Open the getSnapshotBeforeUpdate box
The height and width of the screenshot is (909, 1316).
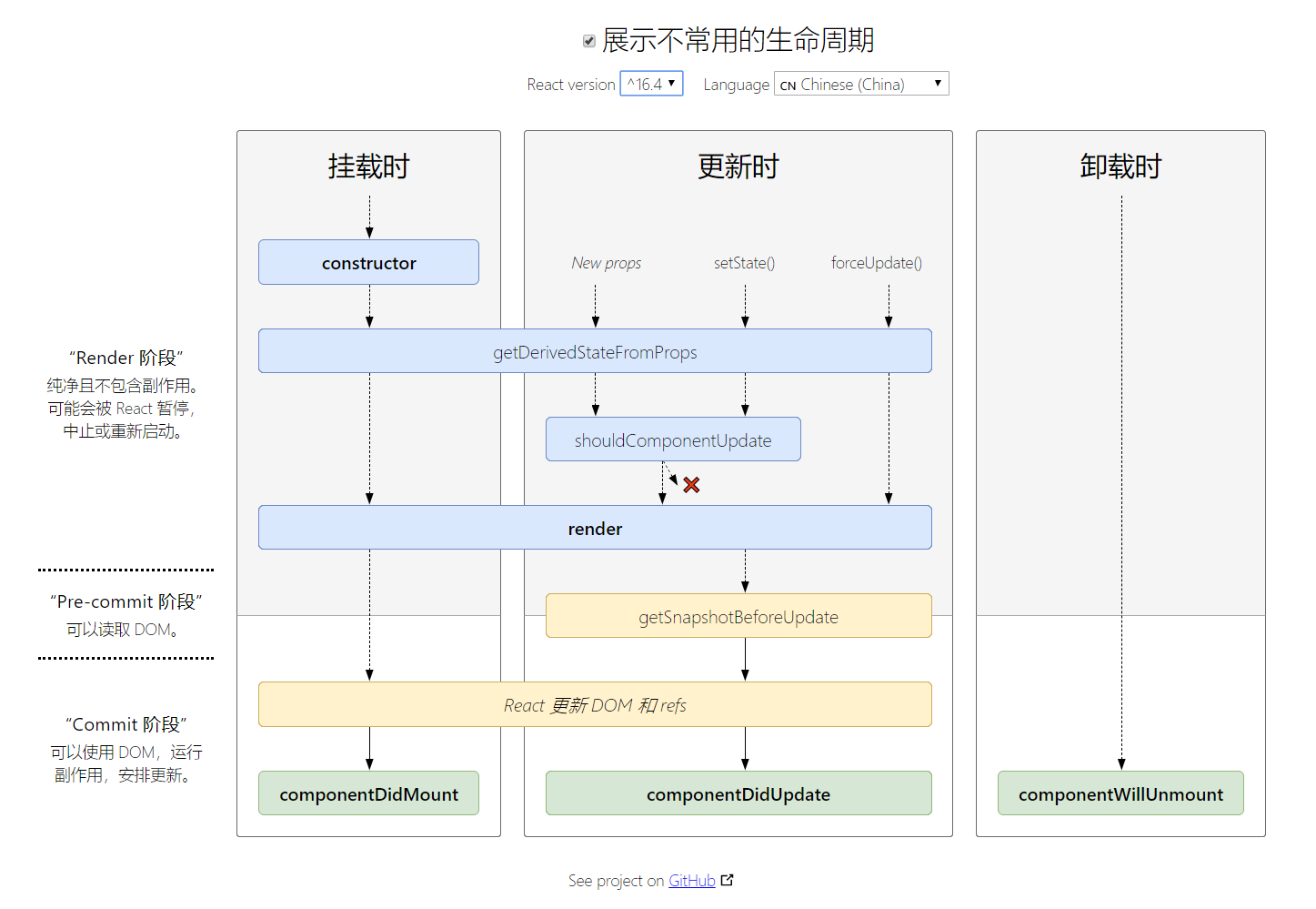(x=738, y=616)
